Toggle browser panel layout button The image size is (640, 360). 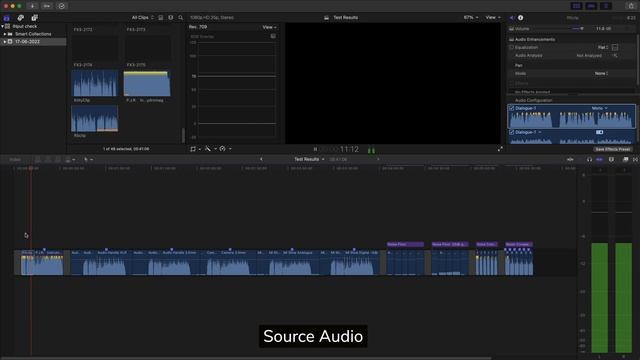pyautogui.click(x=576, y=6)
